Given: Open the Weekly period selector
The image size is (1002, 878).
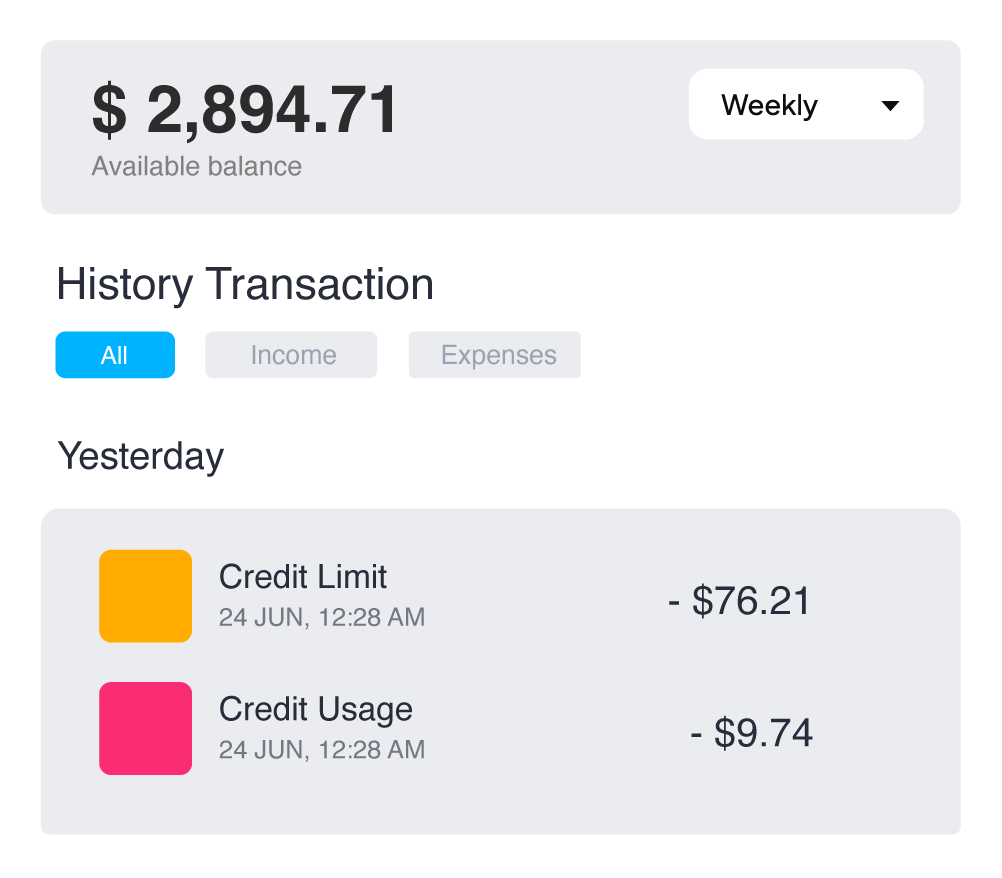Looking at the screenshot, I should point(805,105).
